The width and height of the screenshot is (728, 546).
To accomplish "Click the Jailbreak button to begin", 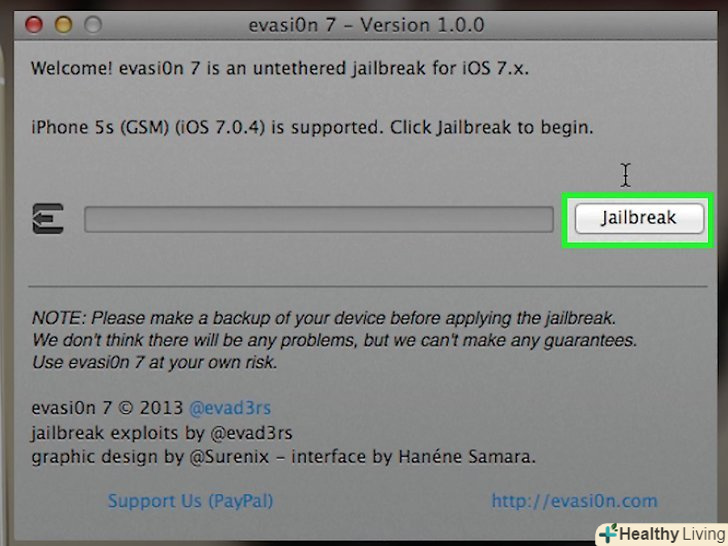I will tap(639, 218).
